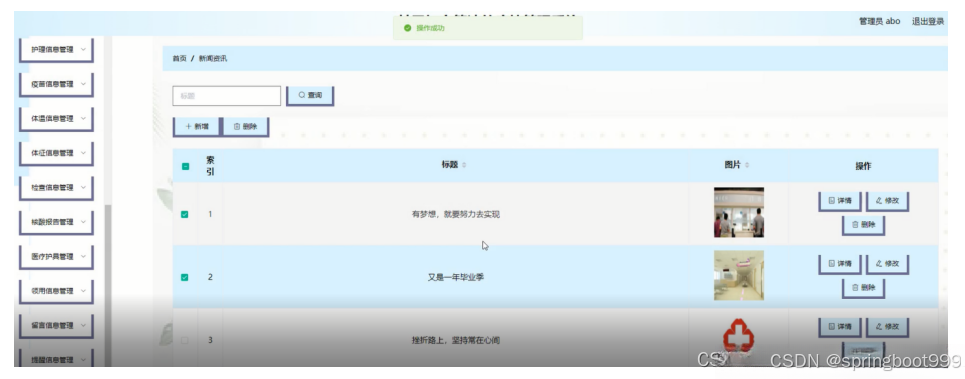Click the 查询 search button
The image size is (965, 379).
[x=310, y=95]
